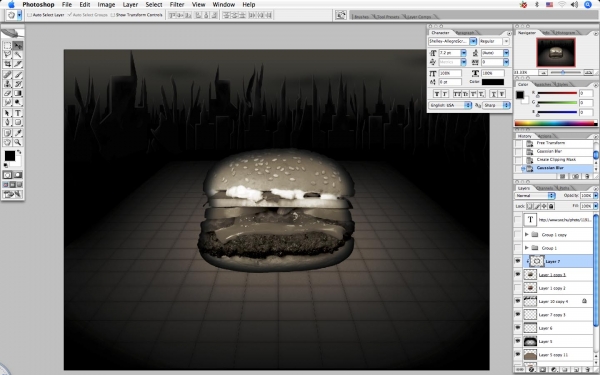Select the Lasso tool
The height and width of the screenshot is (375, 600).
(x=7, y=55)
